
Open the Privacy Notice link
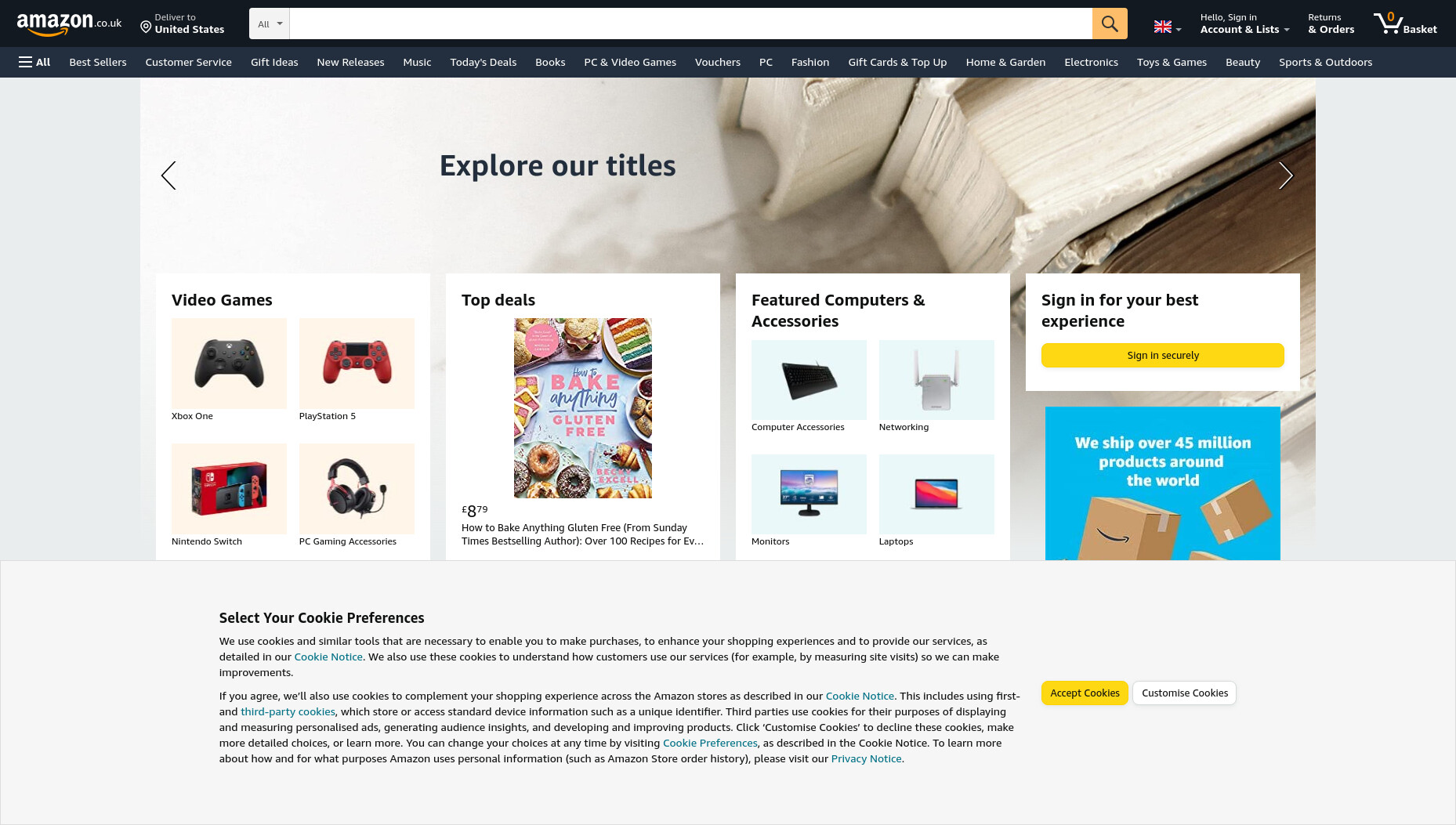[866, 758]
